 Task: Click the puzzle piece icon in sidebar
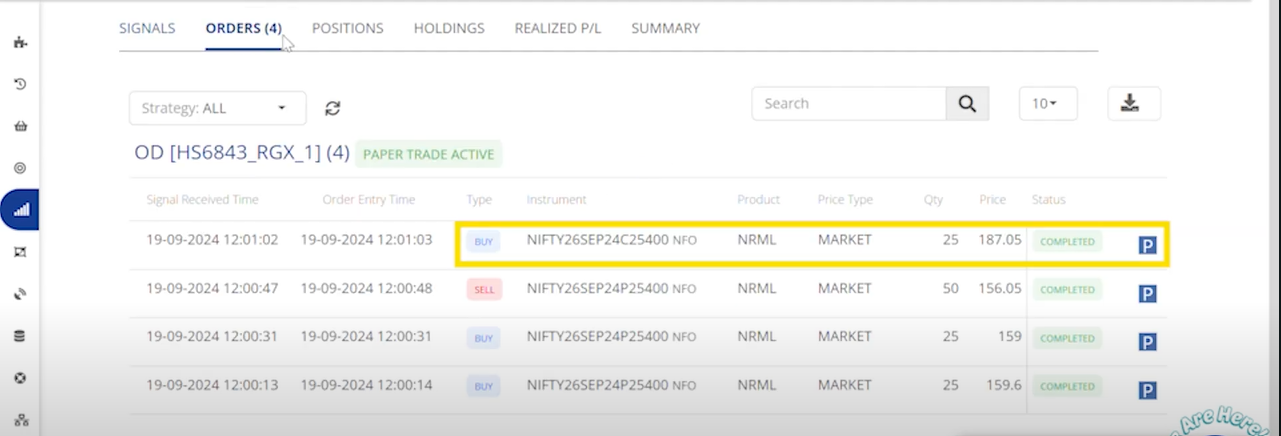(20, 42)
